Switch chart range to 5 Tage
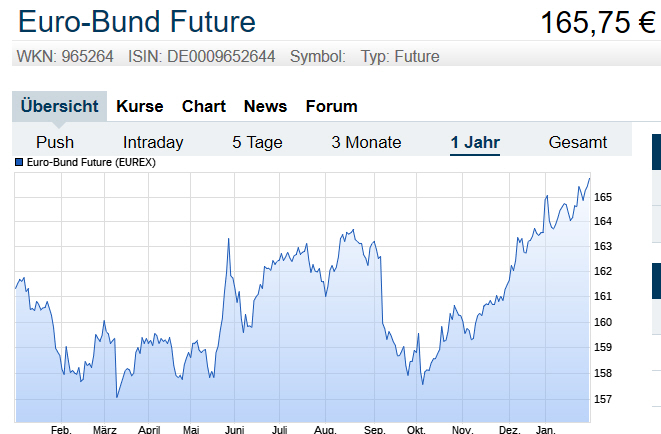The image size is (661, 434). [x=257, y=142]
